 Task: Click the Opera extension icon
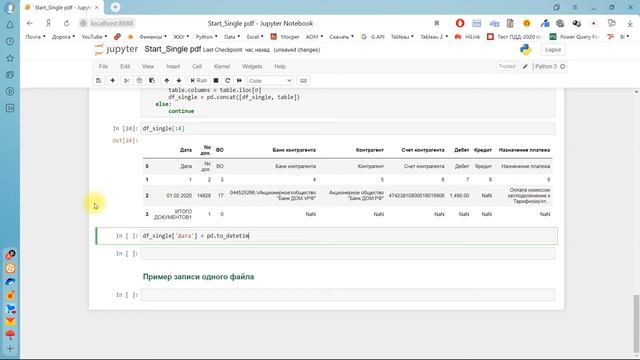coord(460,23)
